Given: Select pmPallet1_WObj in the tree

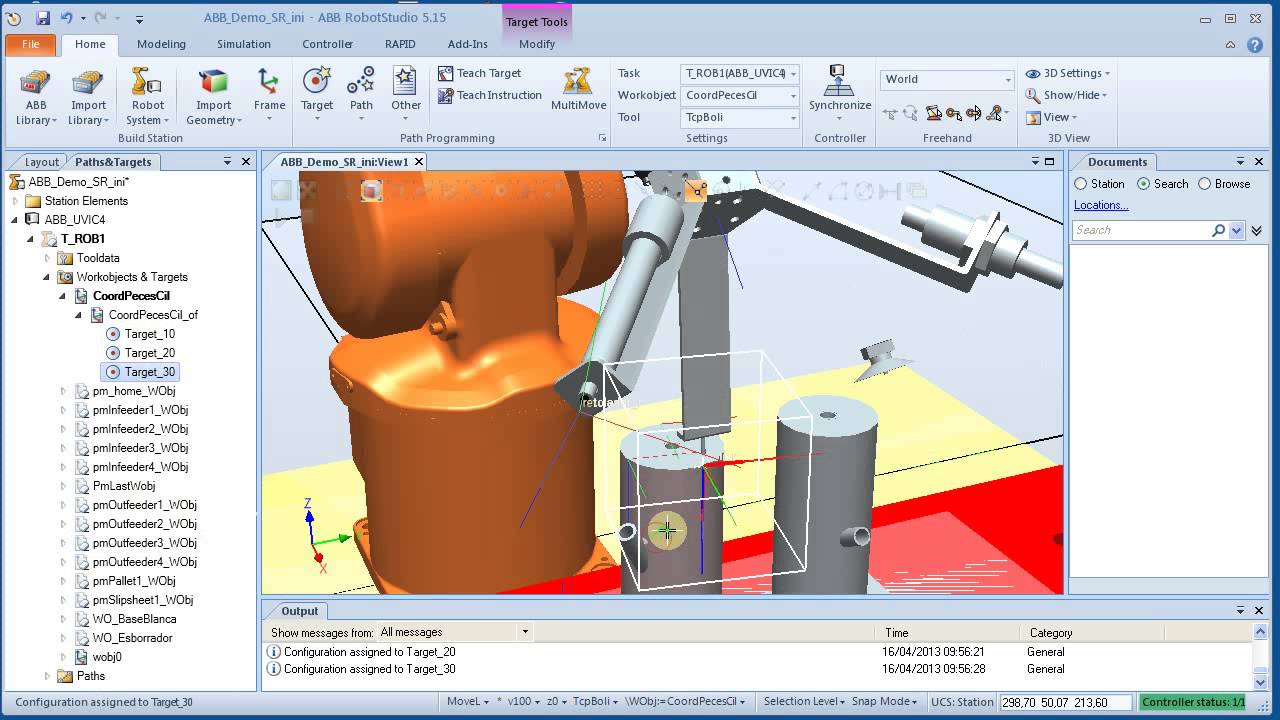Looking at the screenshot, I should point(134,581).
